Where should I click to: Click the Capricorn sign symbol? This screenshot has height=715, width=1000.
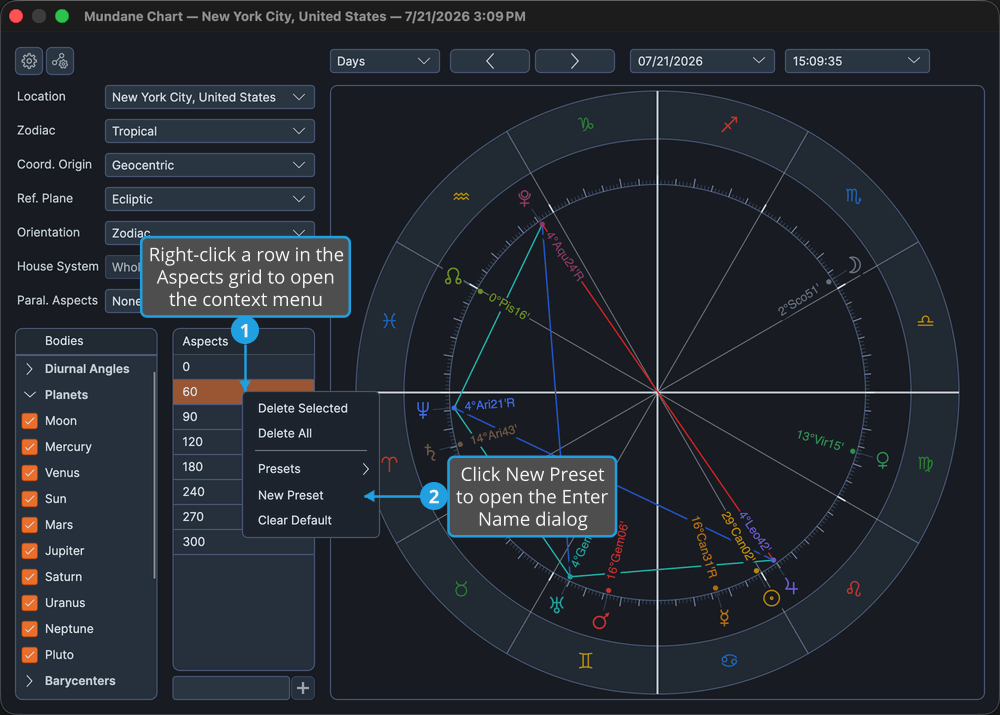(585, 124)
